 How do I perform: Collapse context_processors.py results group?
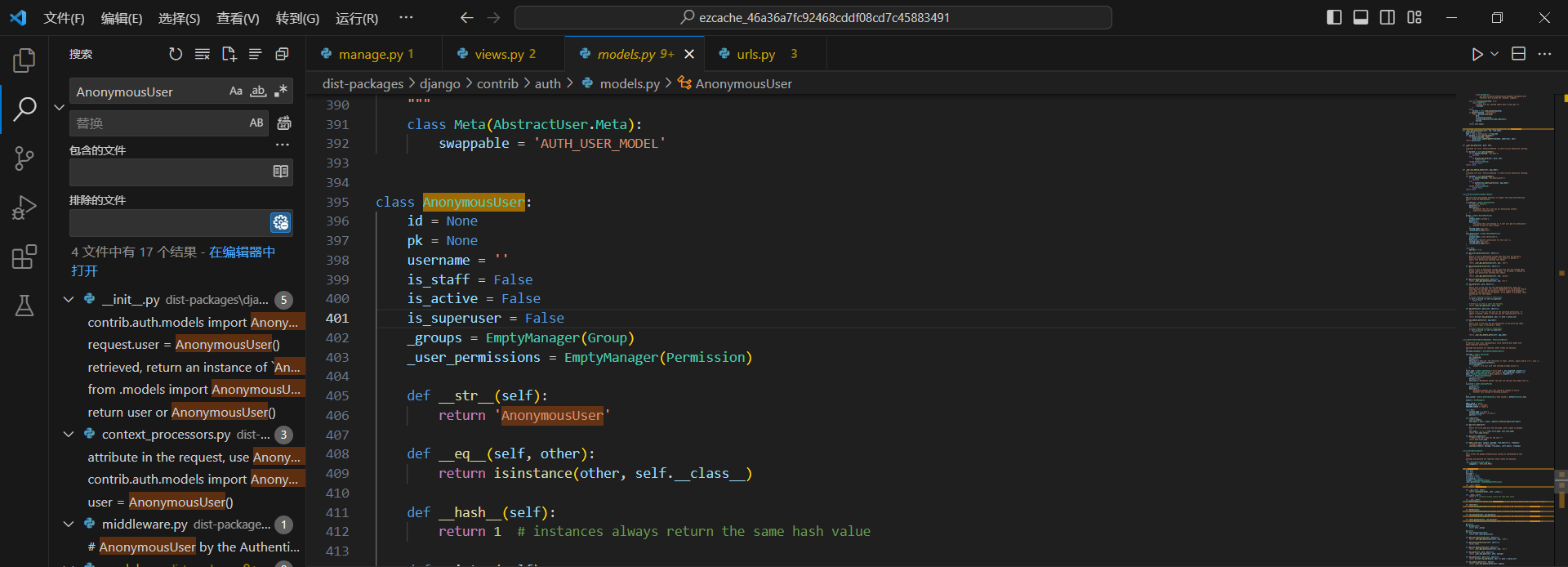tap(69, 435)
